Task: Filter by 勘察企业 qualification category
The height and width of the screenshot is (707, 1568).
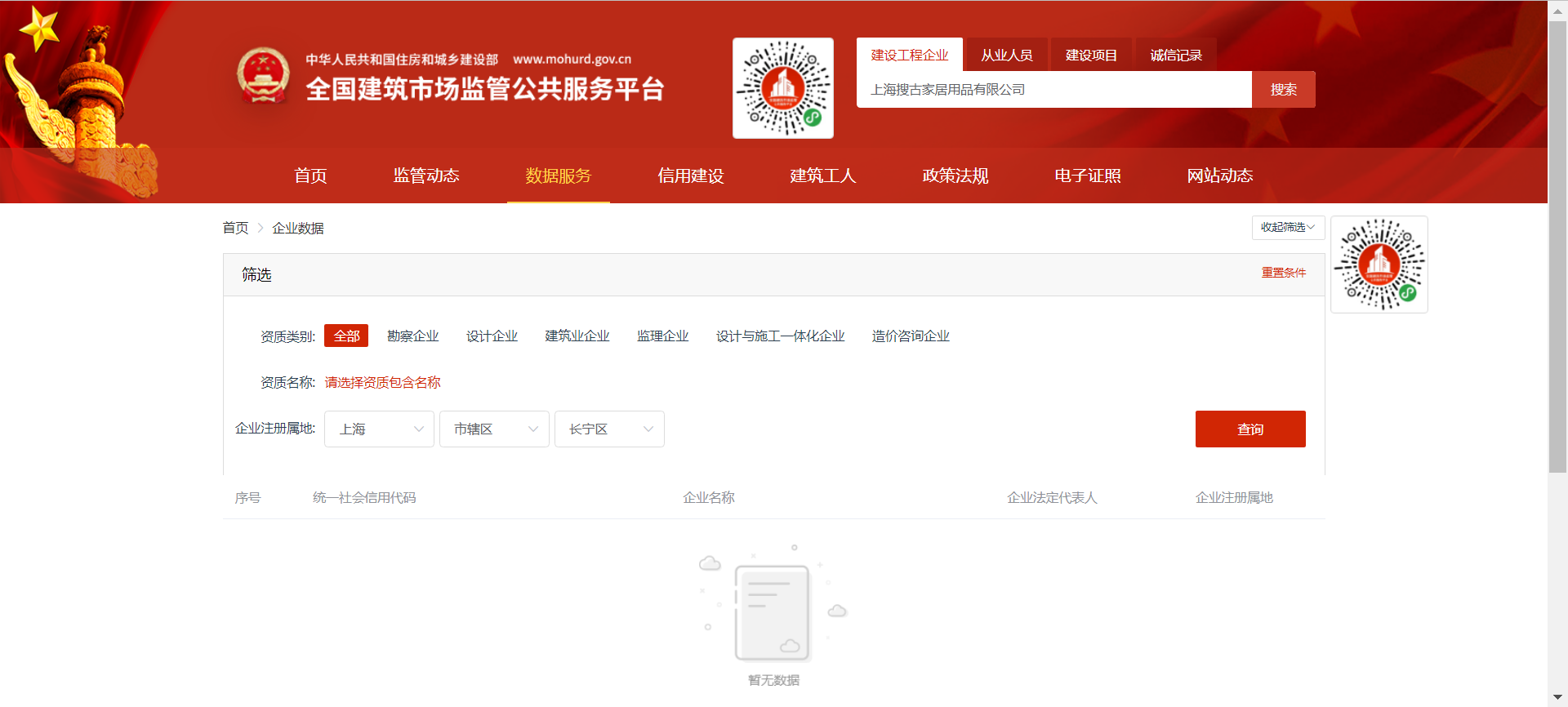Action: 412,336
